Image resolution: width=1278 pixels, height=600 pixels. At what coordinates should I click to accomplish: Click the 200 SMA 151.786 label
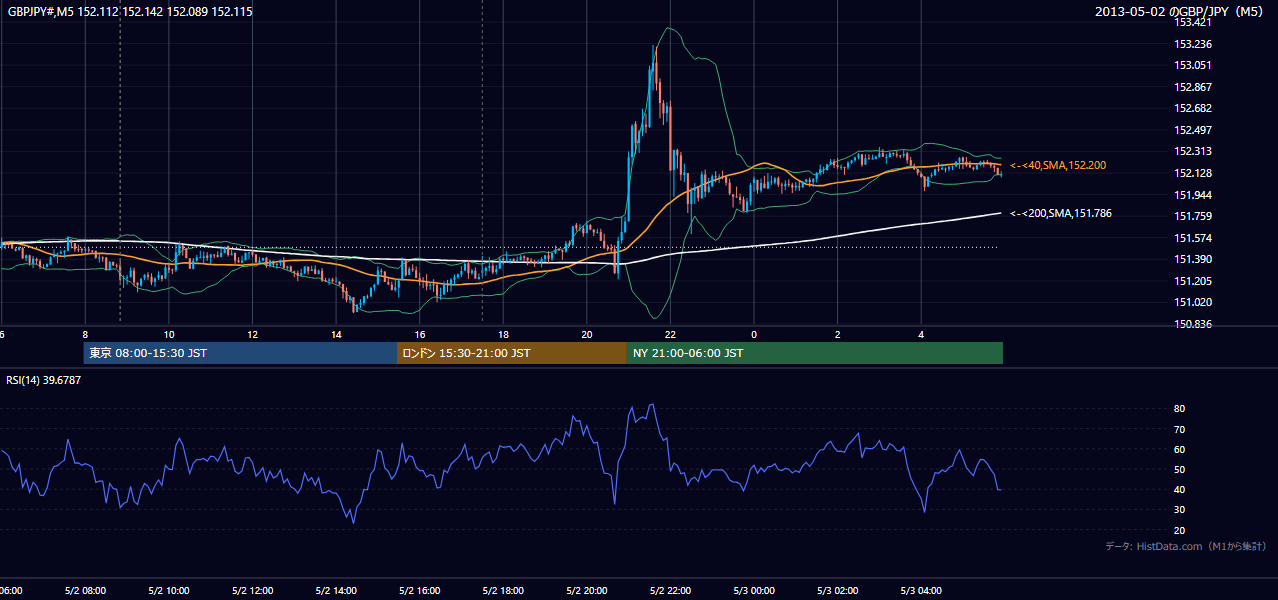coord(1060,213)
